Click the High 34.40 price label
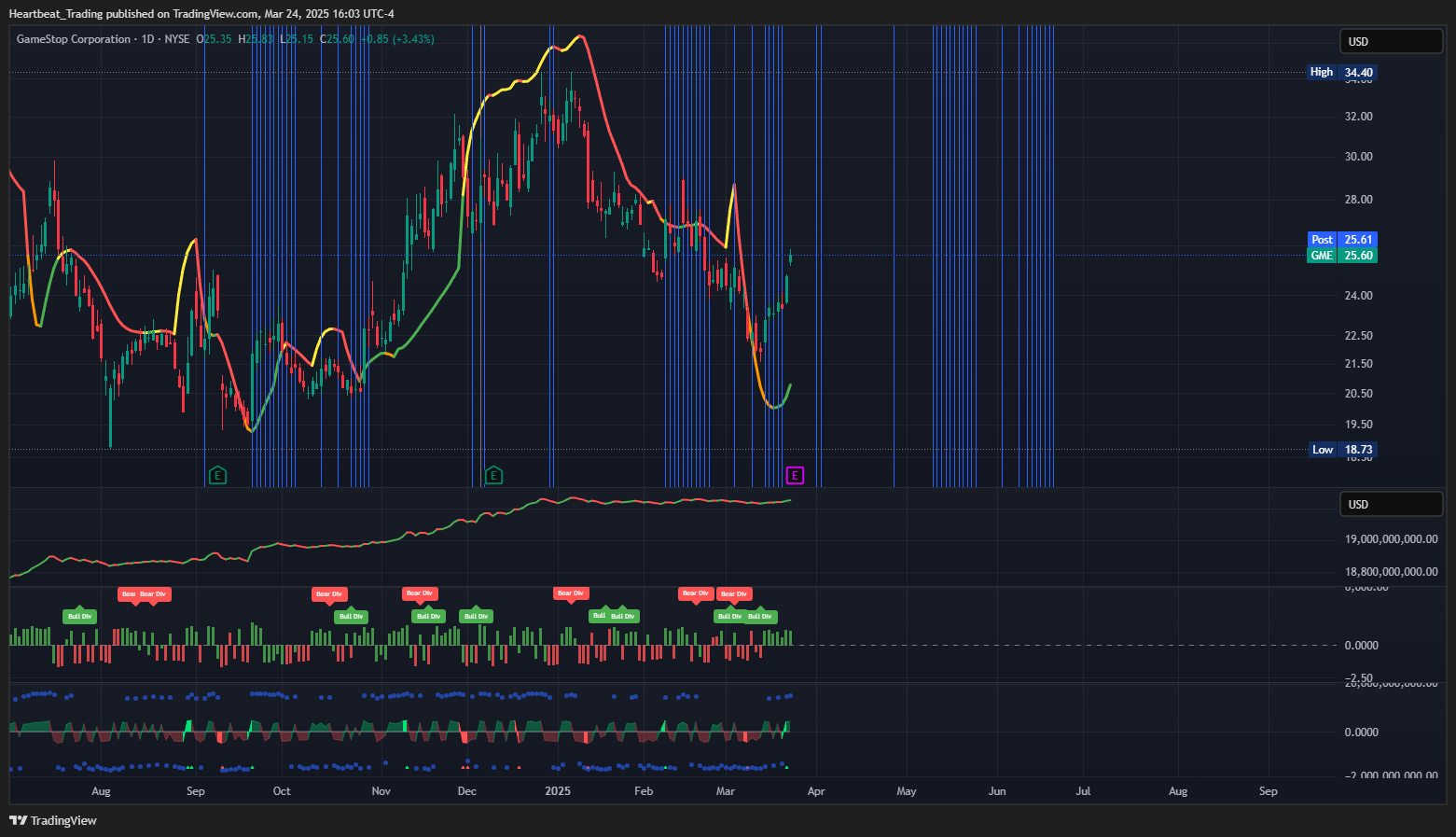This screenshot has height=837, width=1456. (1341, 72)
